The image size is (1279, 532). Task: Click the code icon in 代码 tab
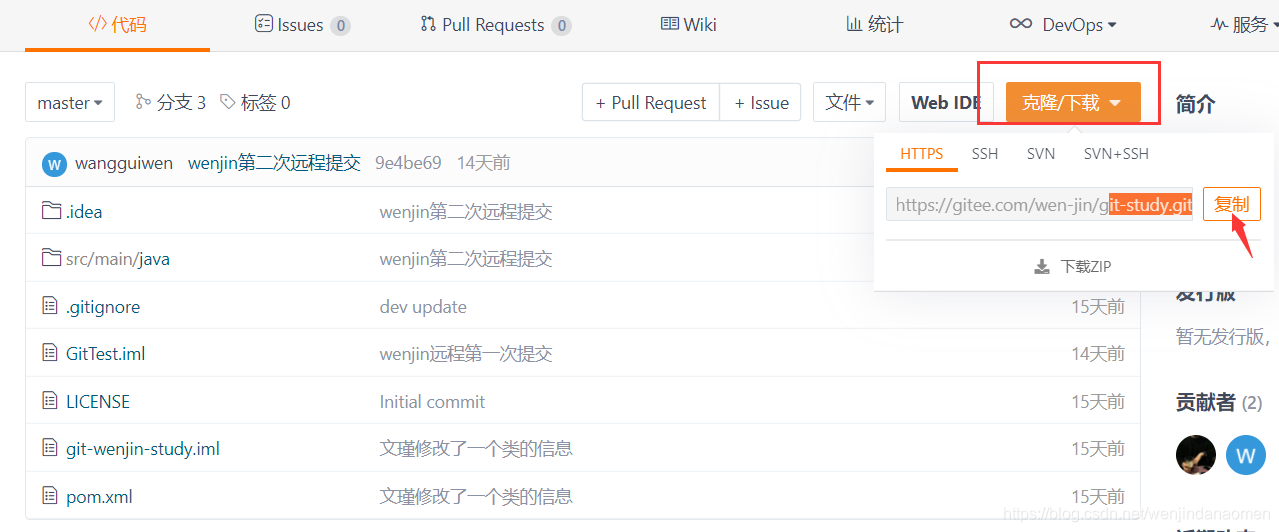(x=97, y=24)
